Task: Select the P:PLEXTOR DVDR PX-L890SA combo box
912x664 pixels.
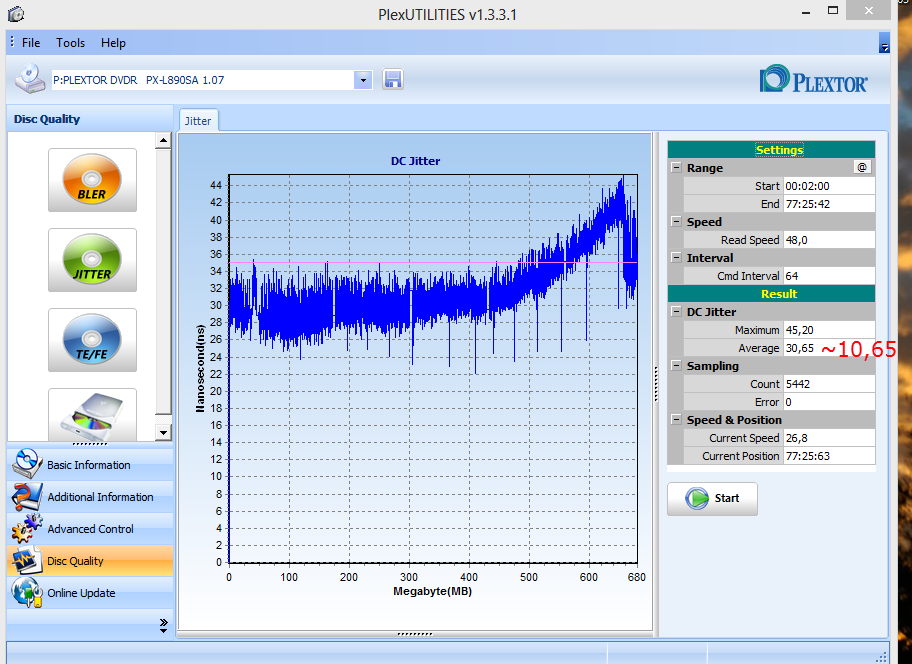Action: click(212, 80)
